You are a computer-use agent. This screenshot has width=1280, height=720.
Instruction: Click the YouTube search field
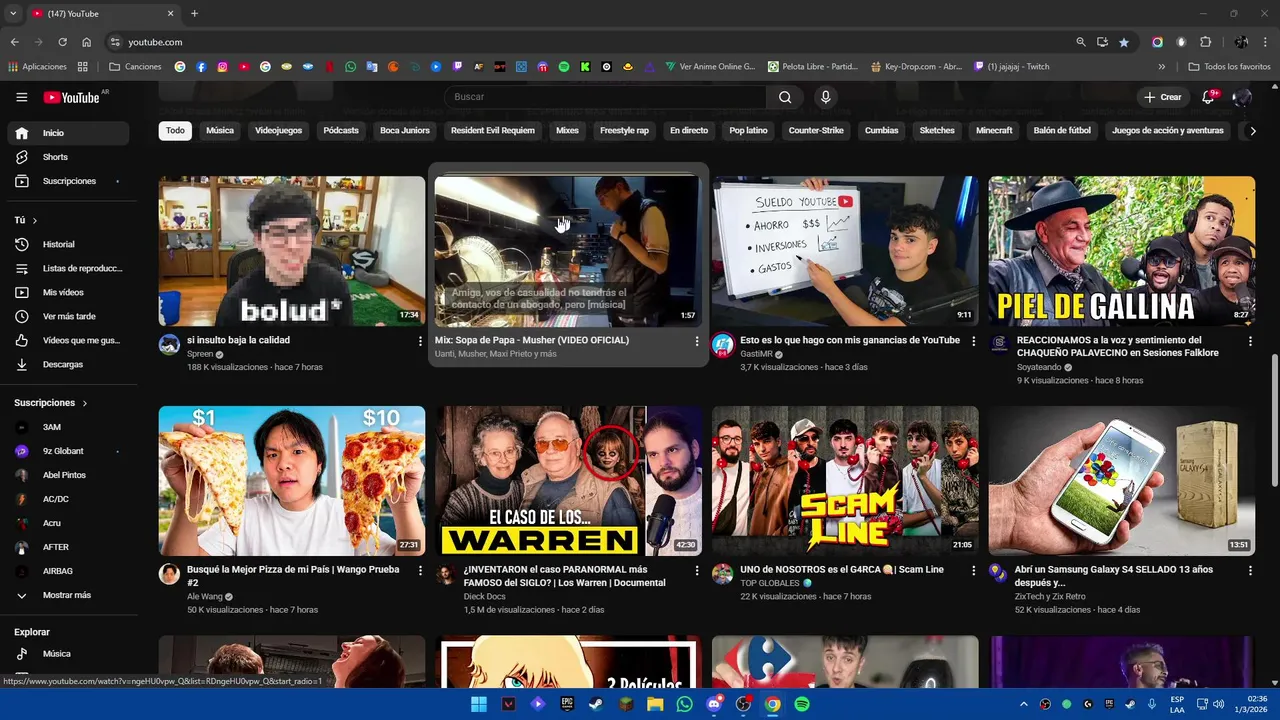click(605, 97)
